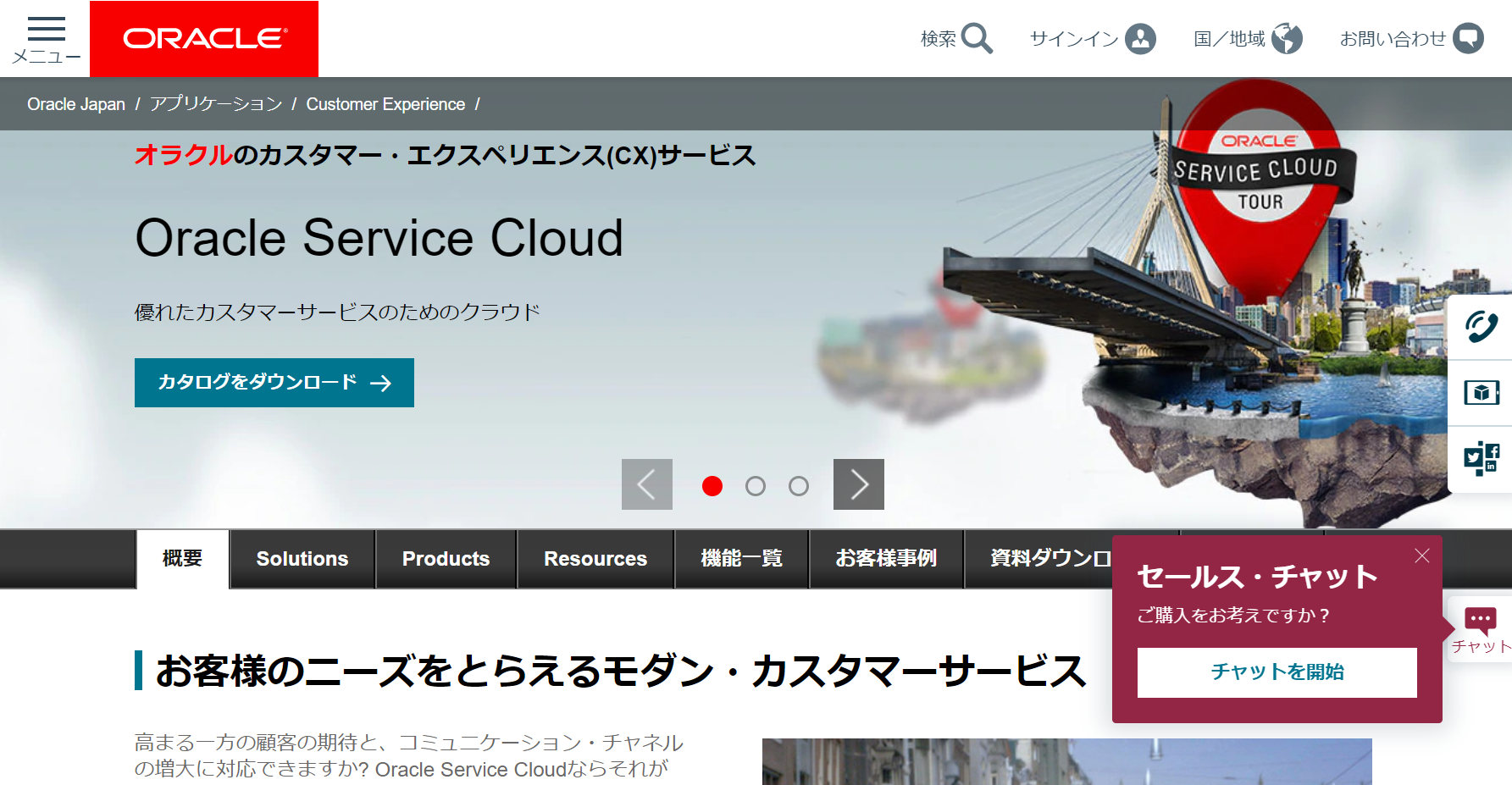Image resolution: width=1512 pixels, height=785 pixels.
Task: Click the phone call icon in side panel
Action: pyautogui.click(x=1482, y=327)
